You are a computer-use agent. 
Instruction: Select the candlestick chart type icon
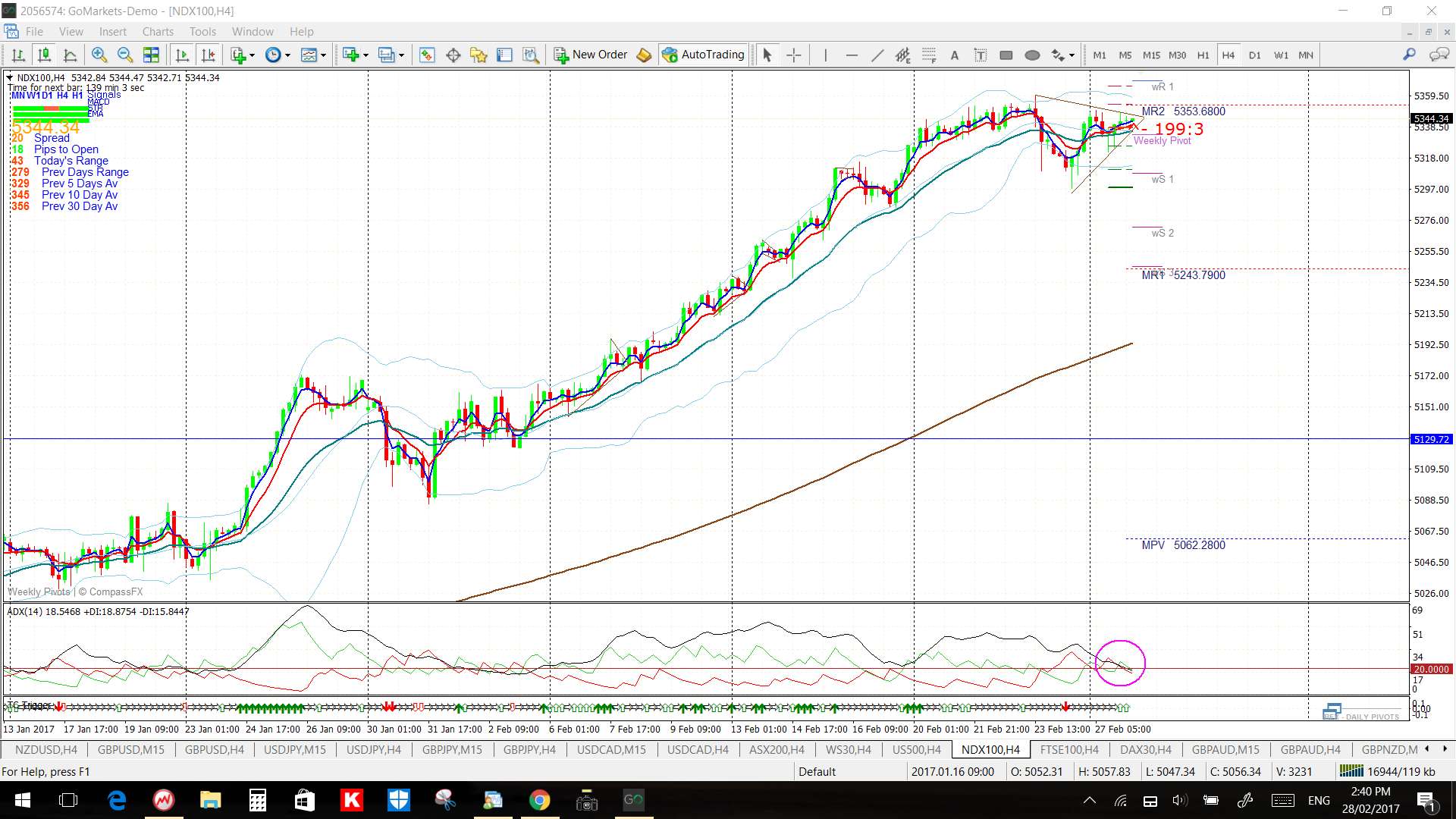pyautogui.click(x=45, y=55)
